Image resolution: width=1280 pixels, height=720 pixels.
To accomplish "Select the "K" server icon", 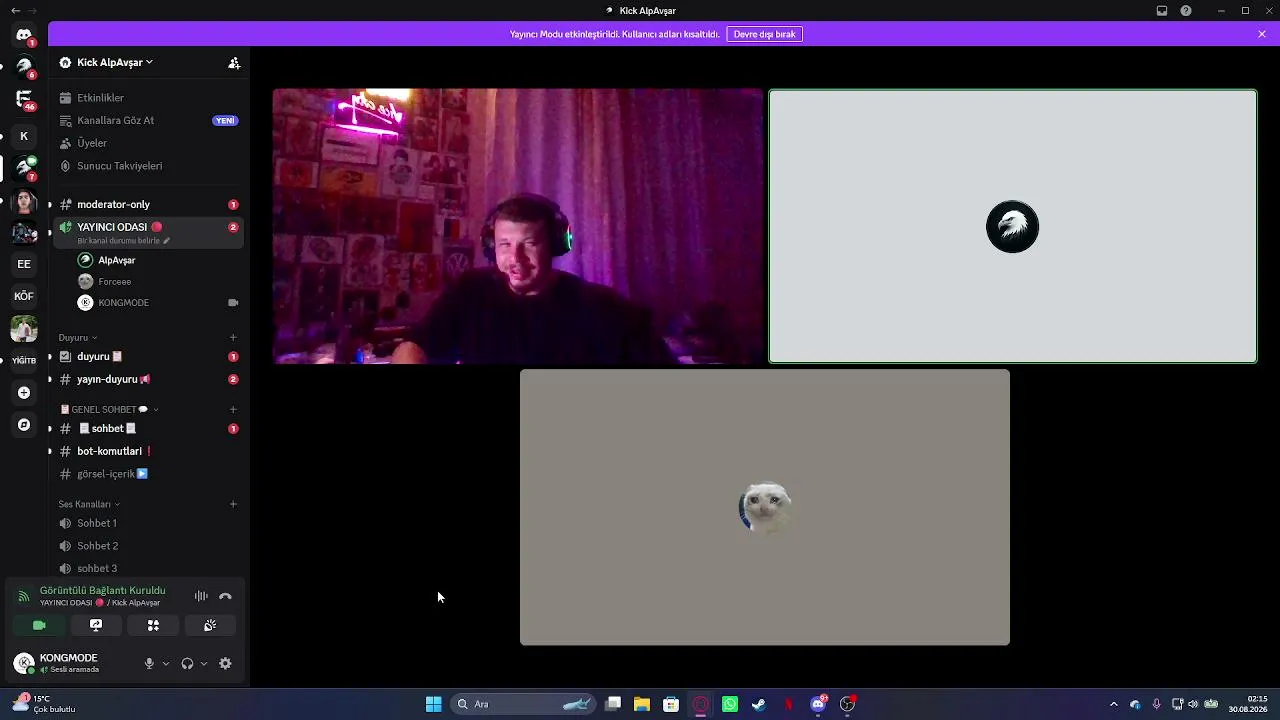I will point(24,136).
